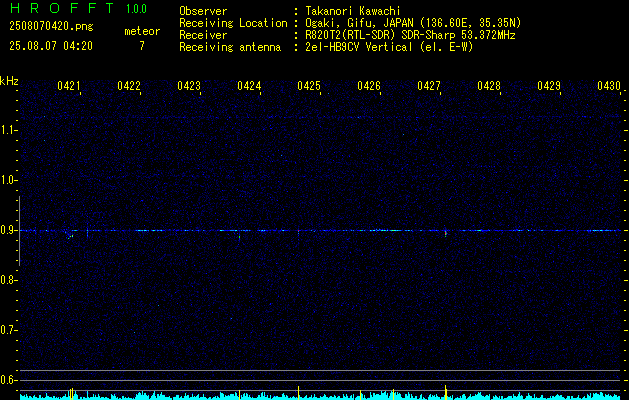Select the file name 2508070420.png
This screenshot has height=400, width=629.
[51, 26]
